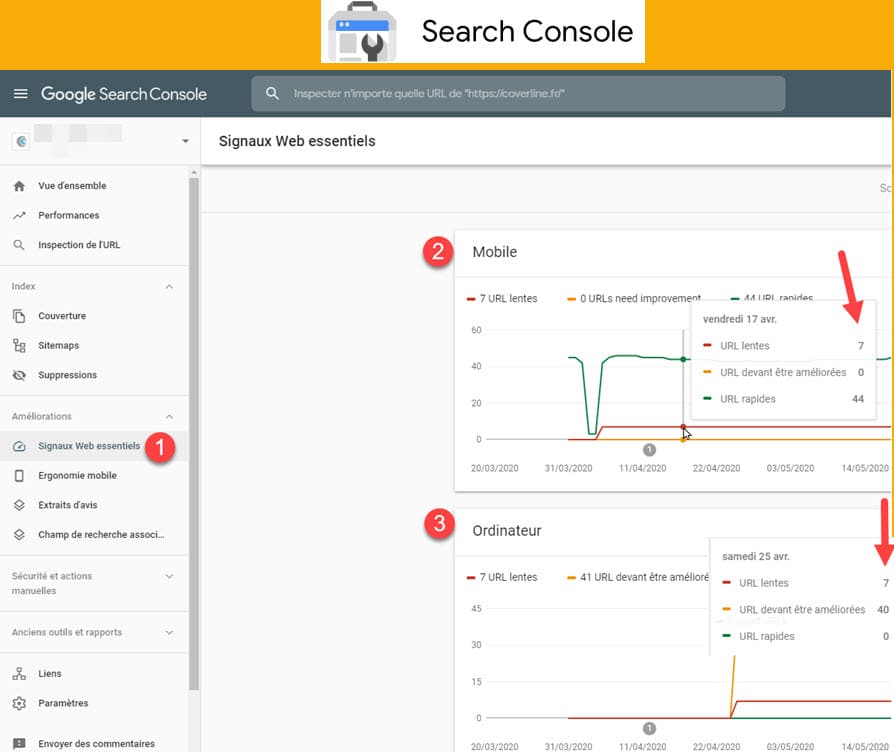Collapse the Améliorations section chevron
Screen dimensions: 894x752
(169, 417)
